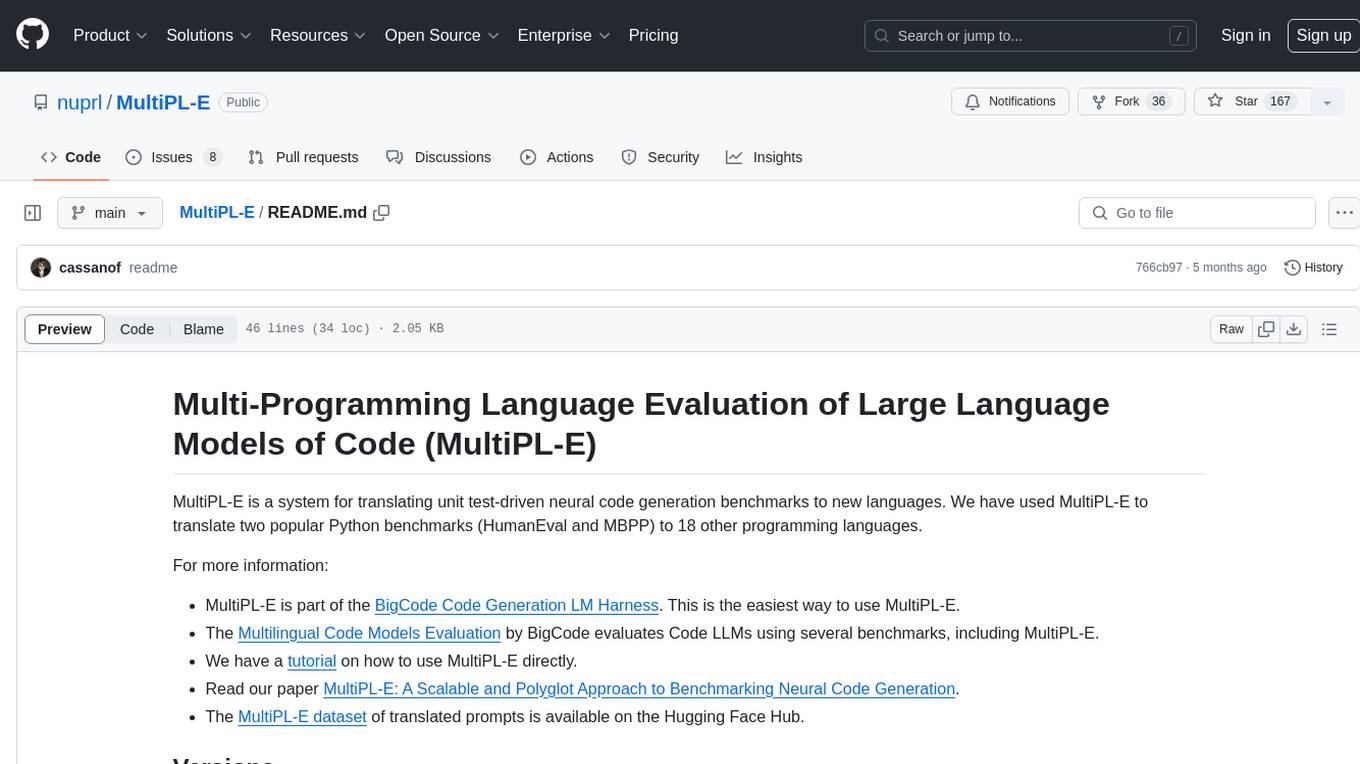1360x764 pixels.
Task: Open the cassanof avatar profile
Action: pyautogui.click(x=41, y=267)
